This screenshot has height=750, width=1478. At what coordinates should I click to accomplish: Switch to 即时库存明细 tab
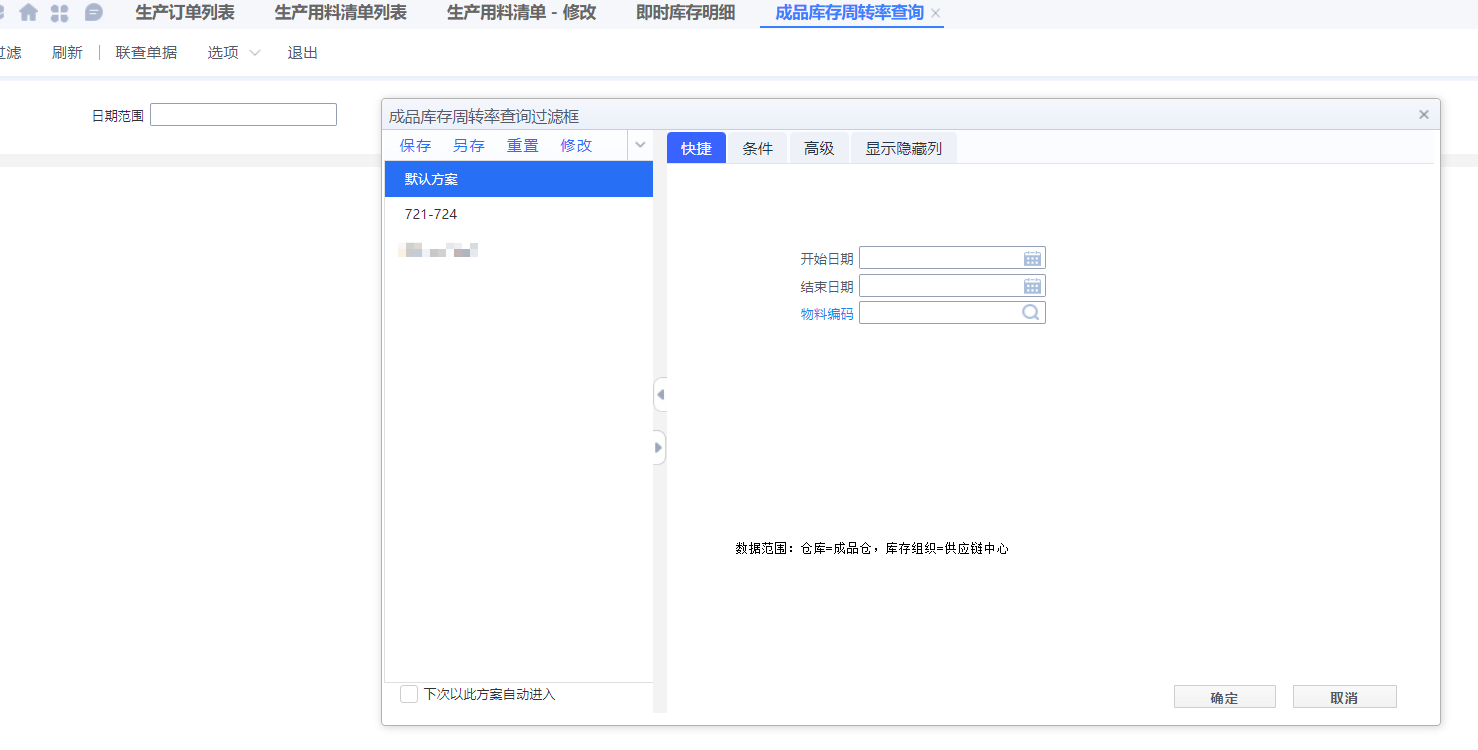click(x=686, y=13)
